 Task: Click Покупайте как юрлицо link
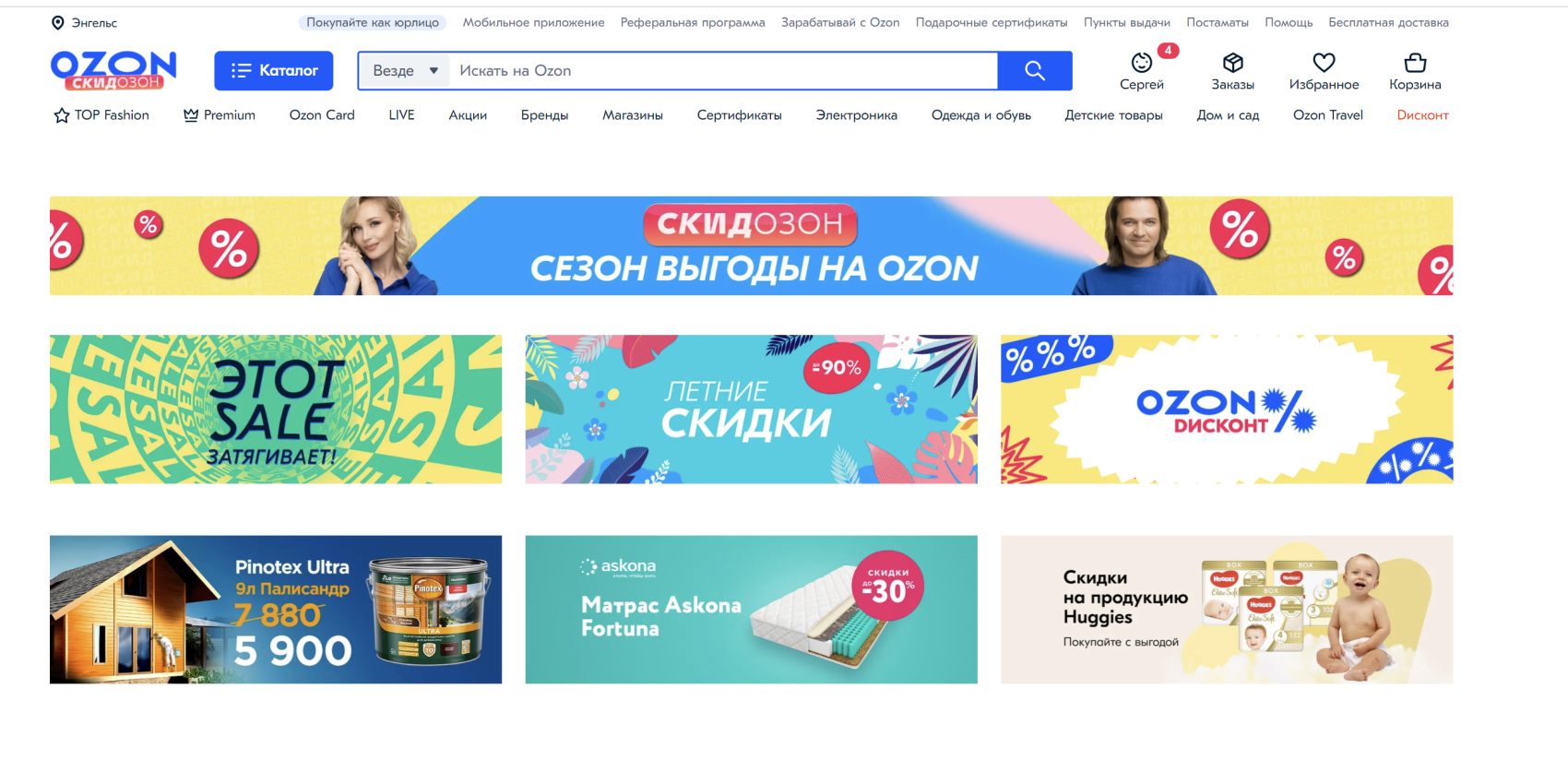373,22
